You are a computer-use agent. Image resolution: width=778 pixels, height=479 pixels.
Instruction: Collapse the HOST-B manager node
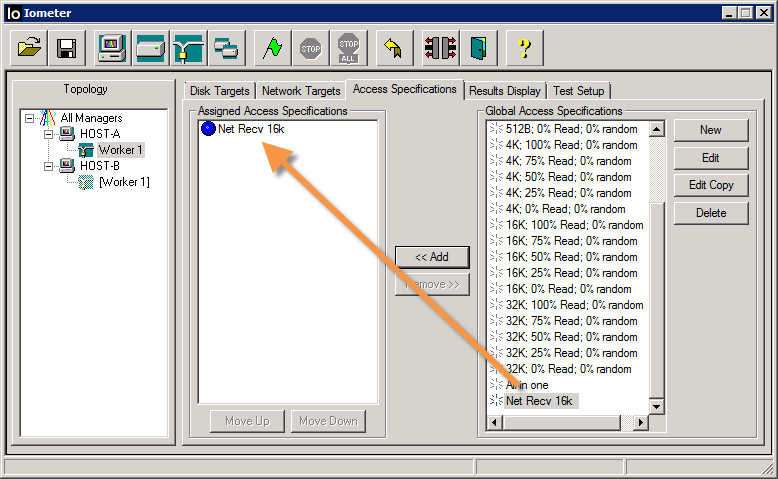click(x=48, y=166)
